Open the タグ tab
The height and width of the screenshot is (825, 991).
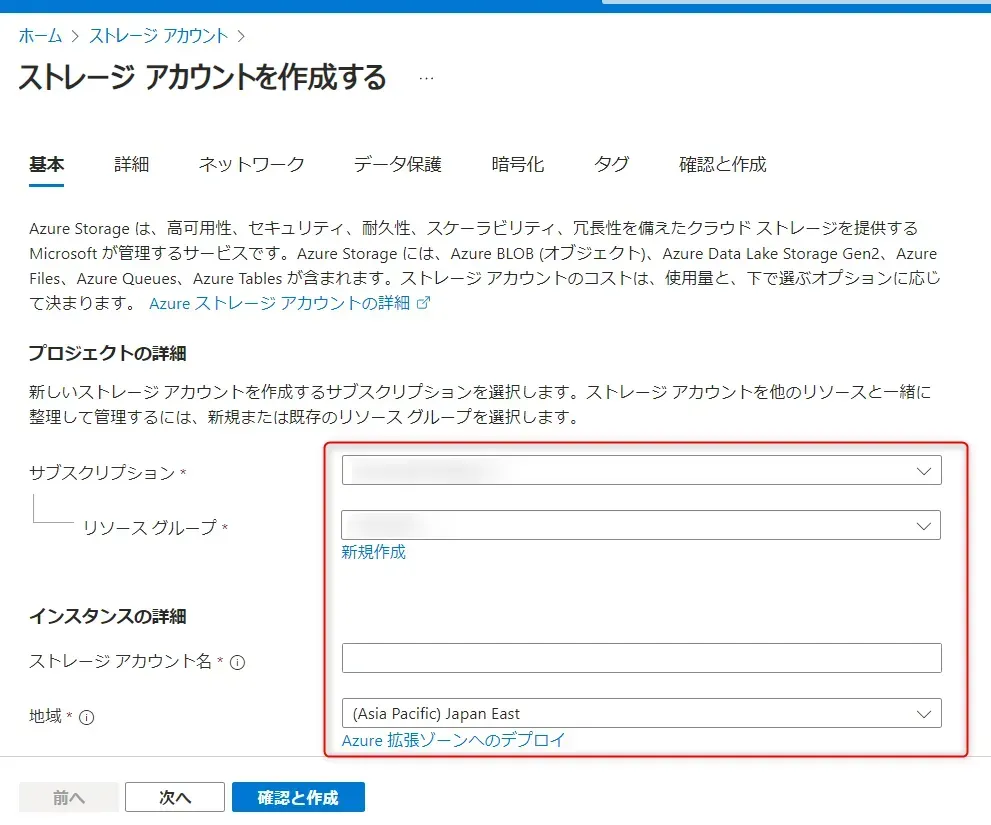(611, 165)
